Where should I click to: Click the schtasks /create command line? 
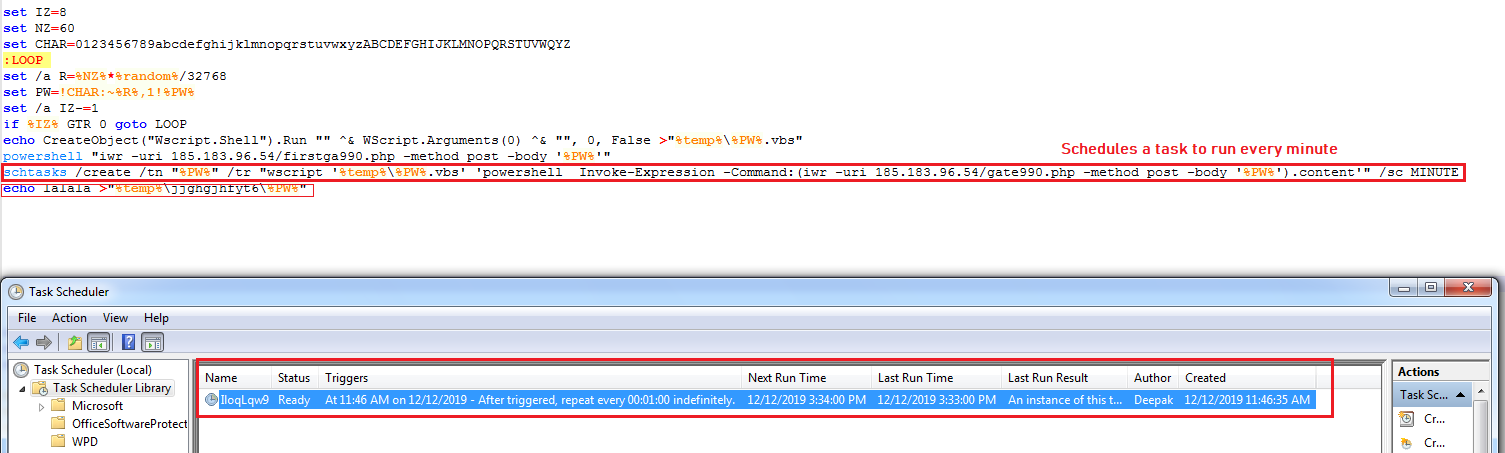(731, 172)
